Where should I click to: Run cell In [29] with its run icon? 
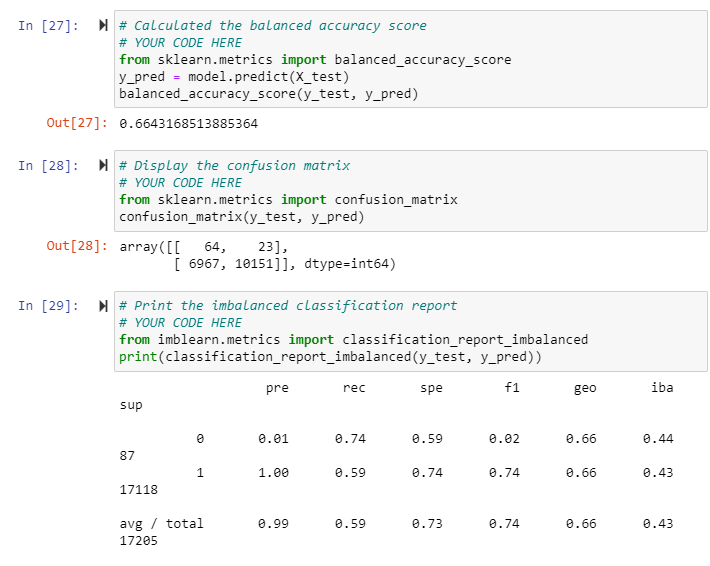103,306
